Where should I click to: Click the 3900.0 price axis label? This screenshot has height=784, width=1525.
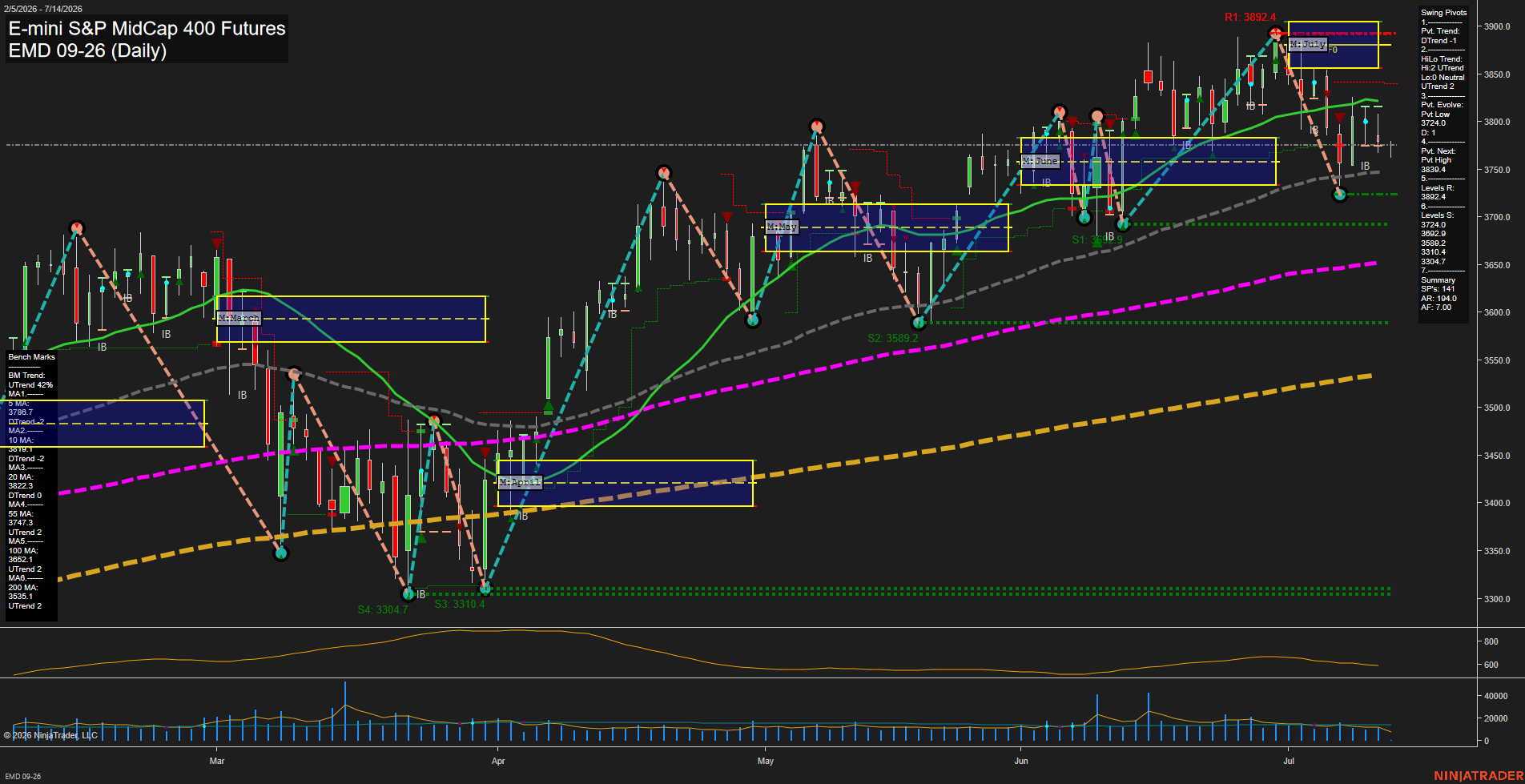[1497, 26]
